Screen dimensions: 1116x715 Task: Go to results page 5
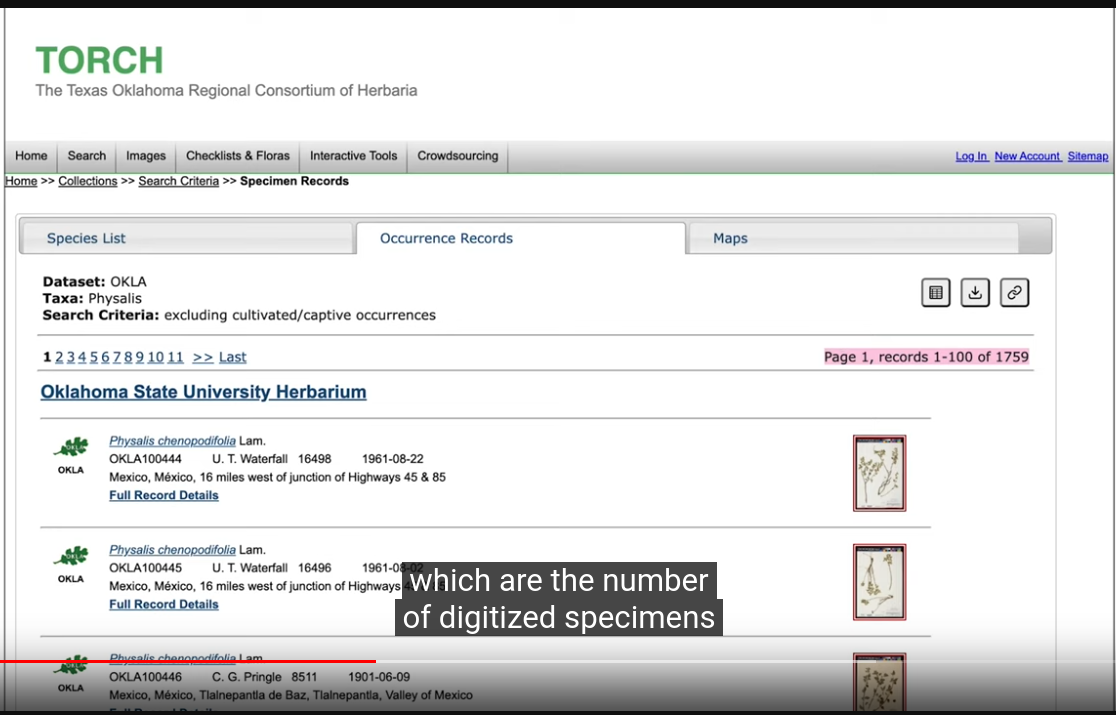(x=93, y=357)
